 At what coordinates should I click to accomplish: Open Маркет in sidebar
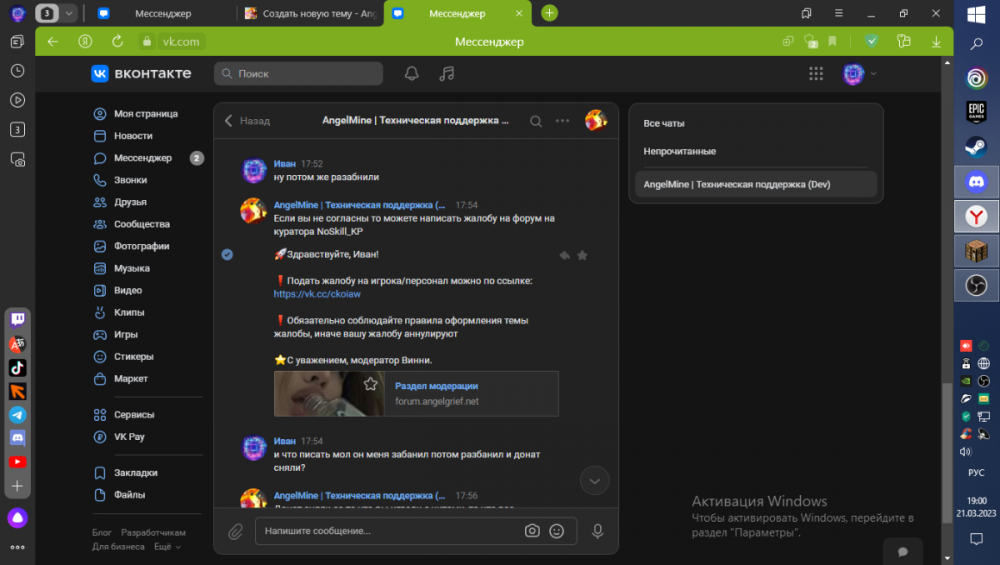click(x=131, y=379)
